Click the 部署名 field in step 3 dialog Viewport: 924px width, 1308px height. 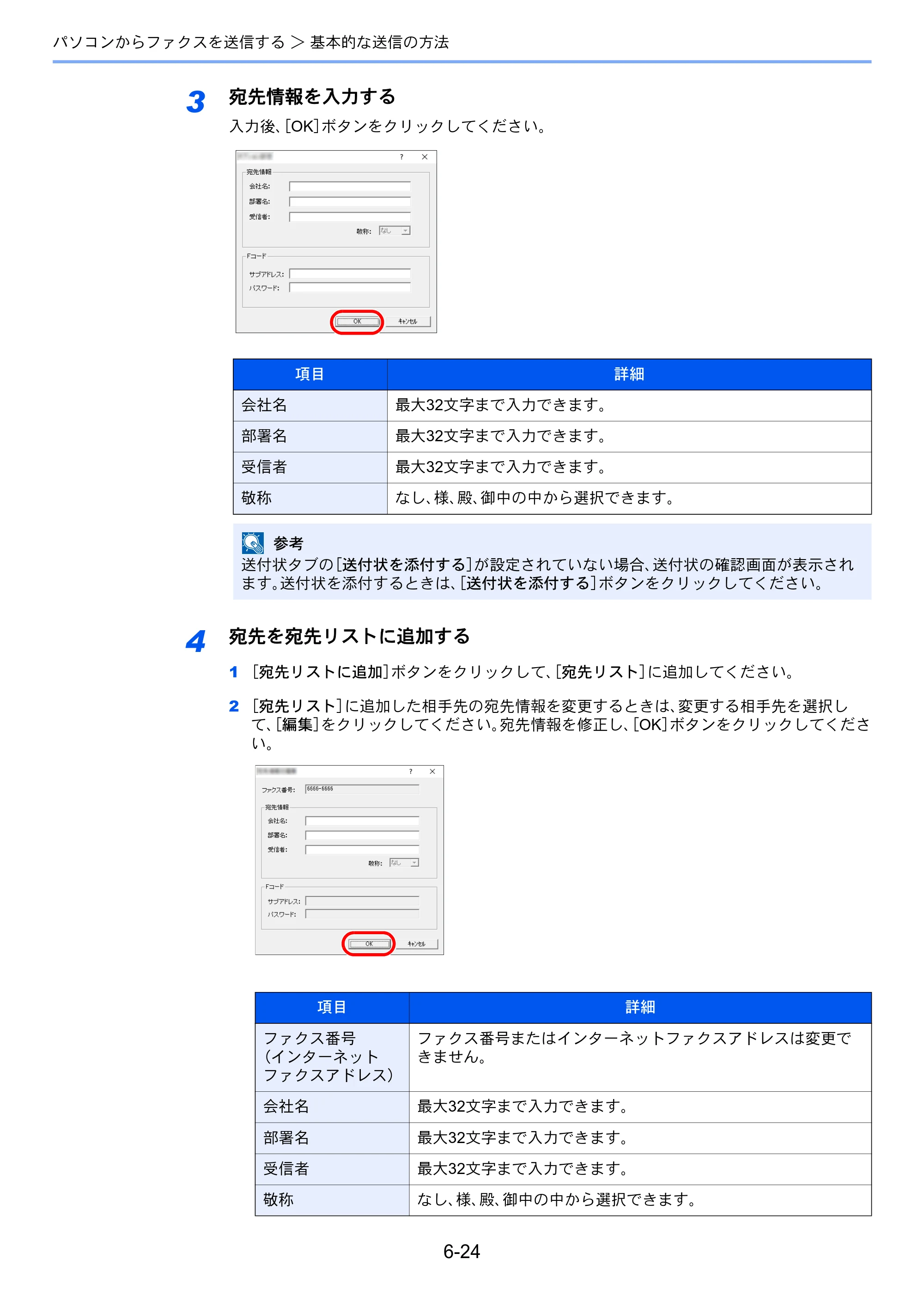coord(350,201)
